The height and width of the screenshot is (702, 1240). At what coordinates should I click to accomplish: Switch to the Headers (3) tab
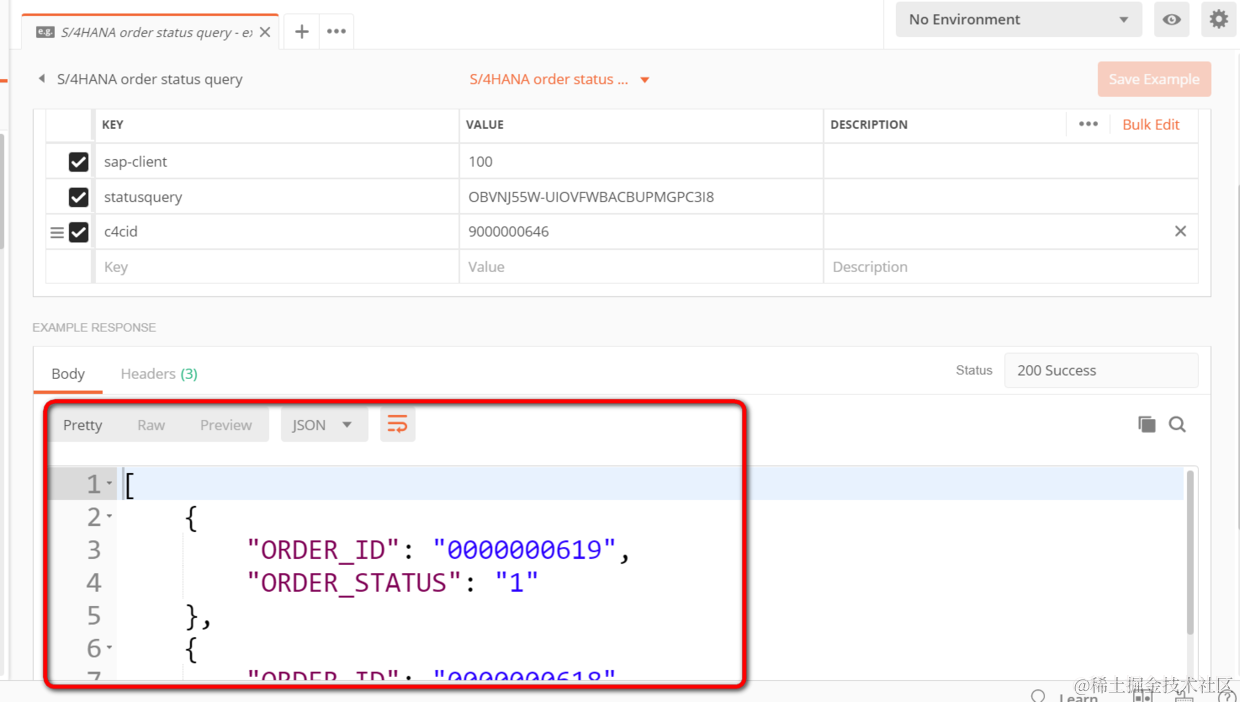coord(159,373)
